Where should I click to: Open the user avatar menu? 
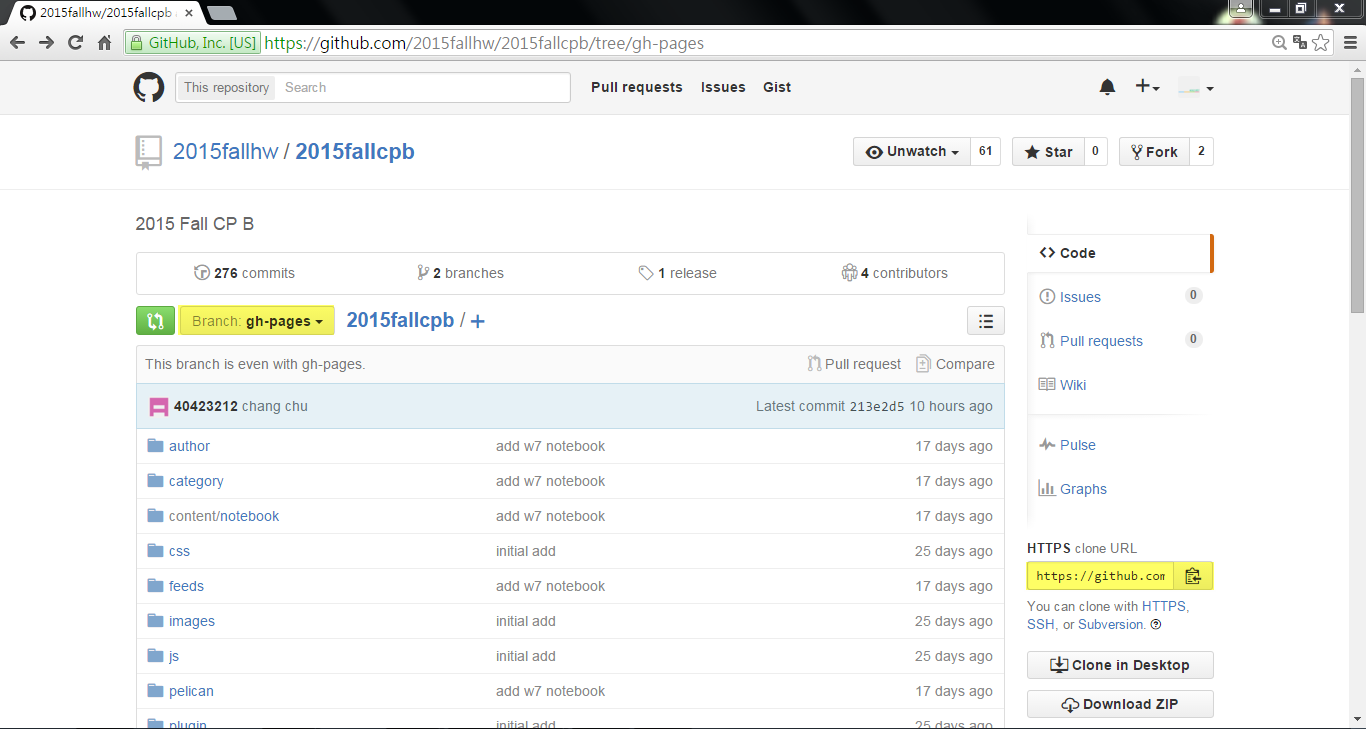(x=1195, y=87)
